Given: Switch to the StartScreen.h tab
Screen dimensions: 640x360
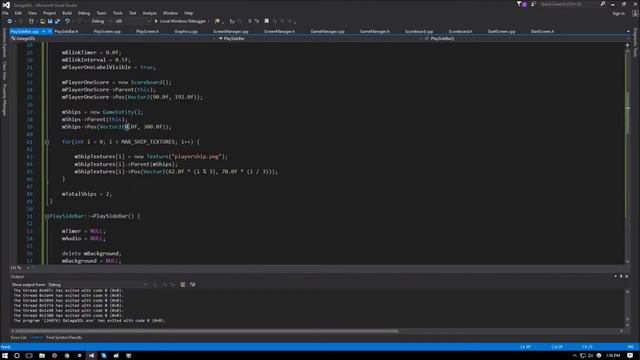Looking at the screenshot, I should tap(542, 31).
